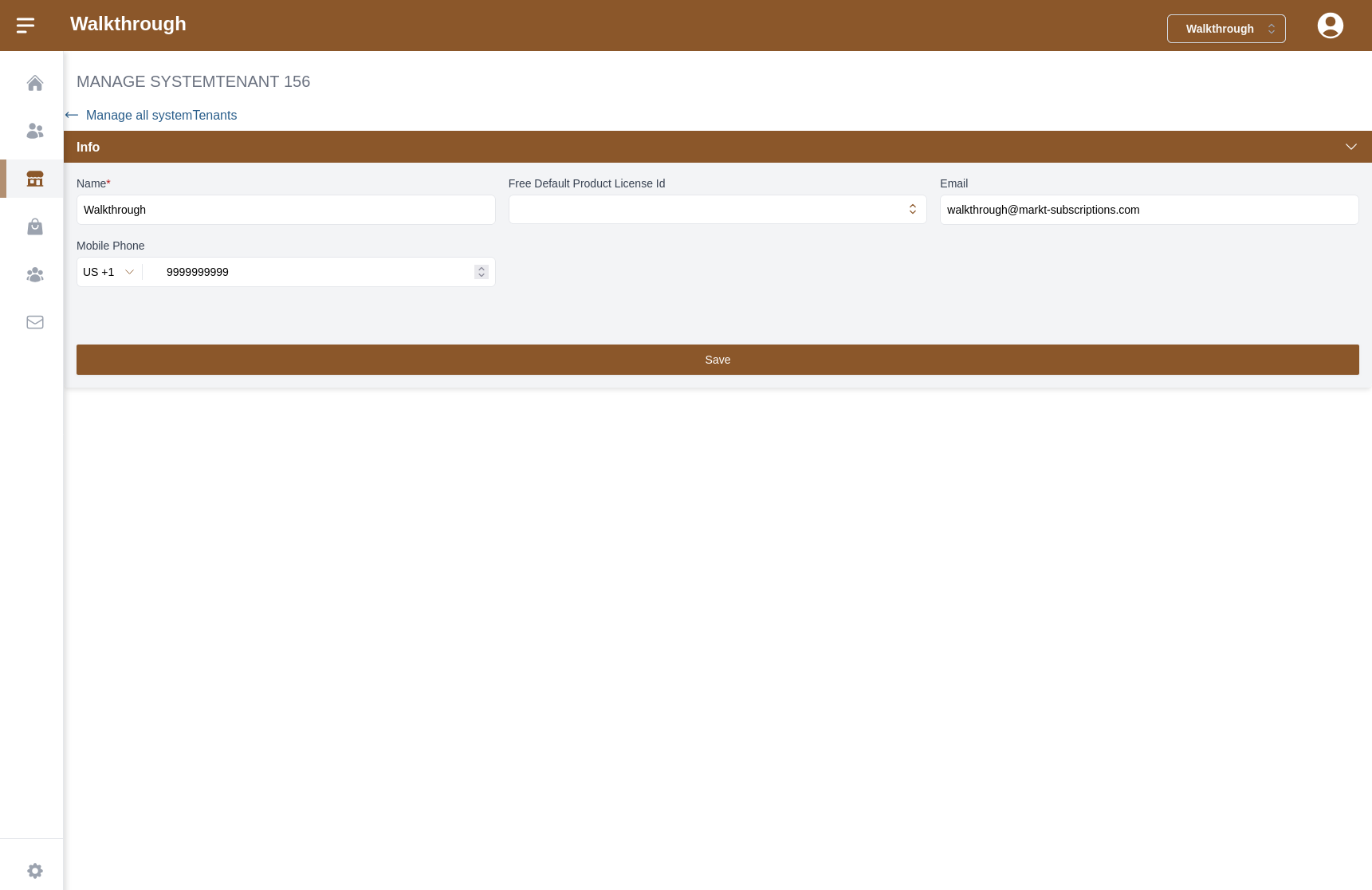
Task: Click the mobile phone number field
Action: (311, 272)
